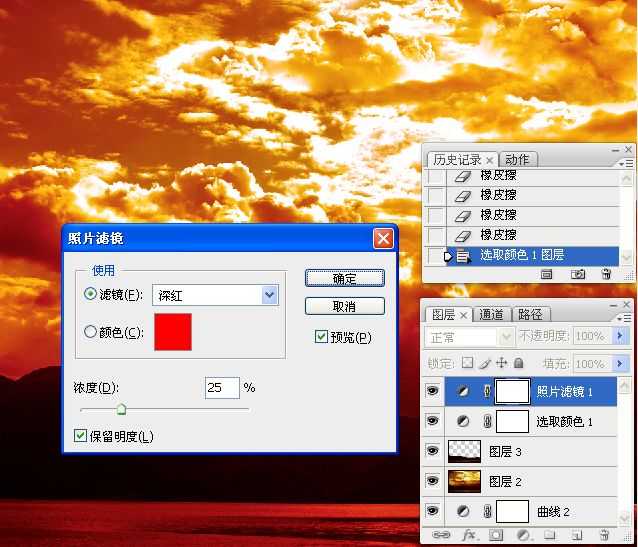Toggle visibility of 图层 2
The image size is (638, 547).
433,481
